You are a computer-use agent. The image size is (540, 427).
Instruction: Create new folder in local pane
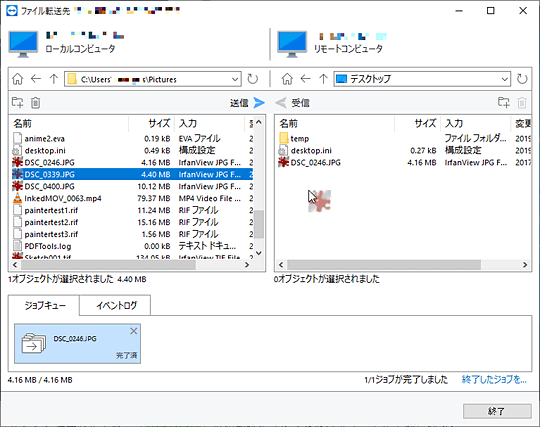pyautogui.click(x=18, y=103)
